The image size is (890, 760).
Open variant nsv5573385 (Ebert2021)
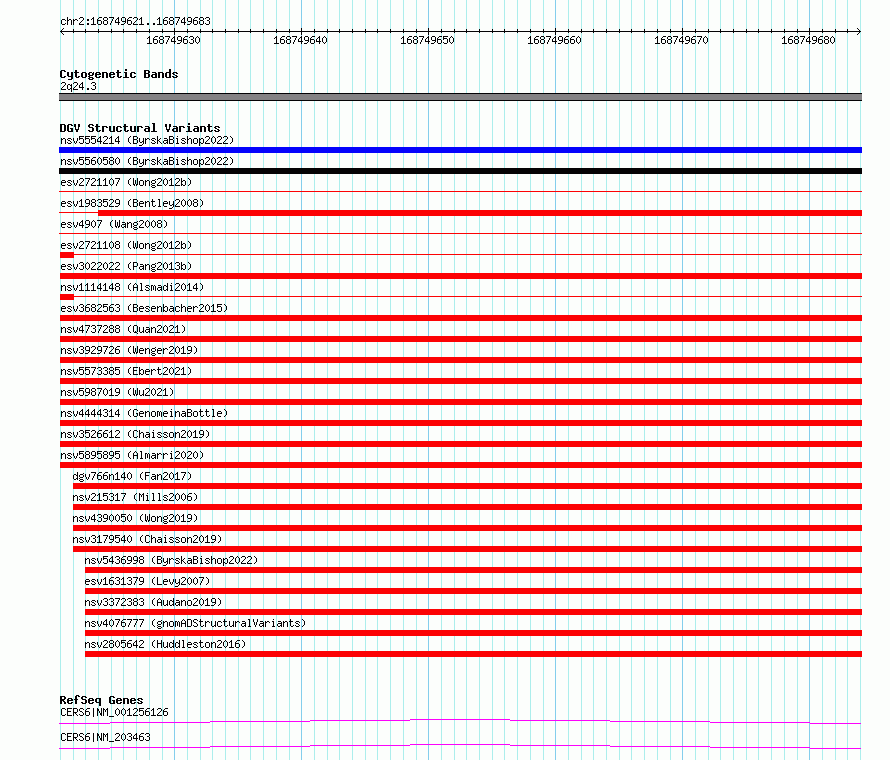[126, 371]
